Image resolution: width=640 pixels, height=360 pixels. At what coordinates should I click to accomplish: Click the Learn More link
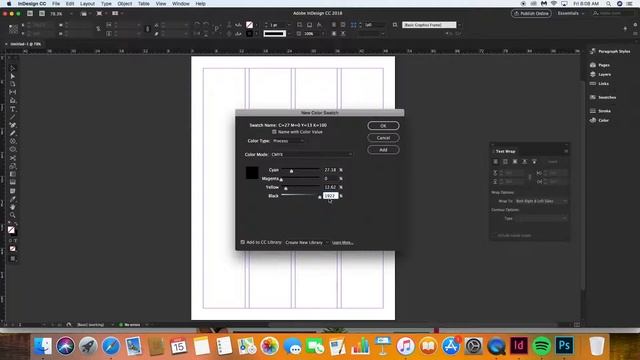[342, 242]
